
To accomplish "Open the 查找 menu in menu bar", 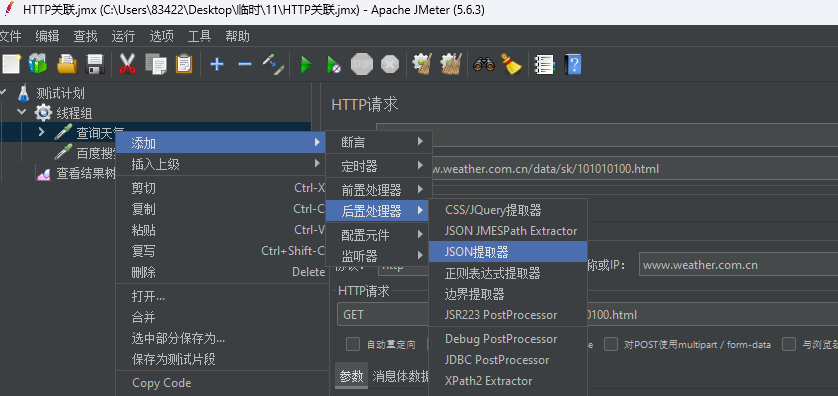I will (86, 36).
